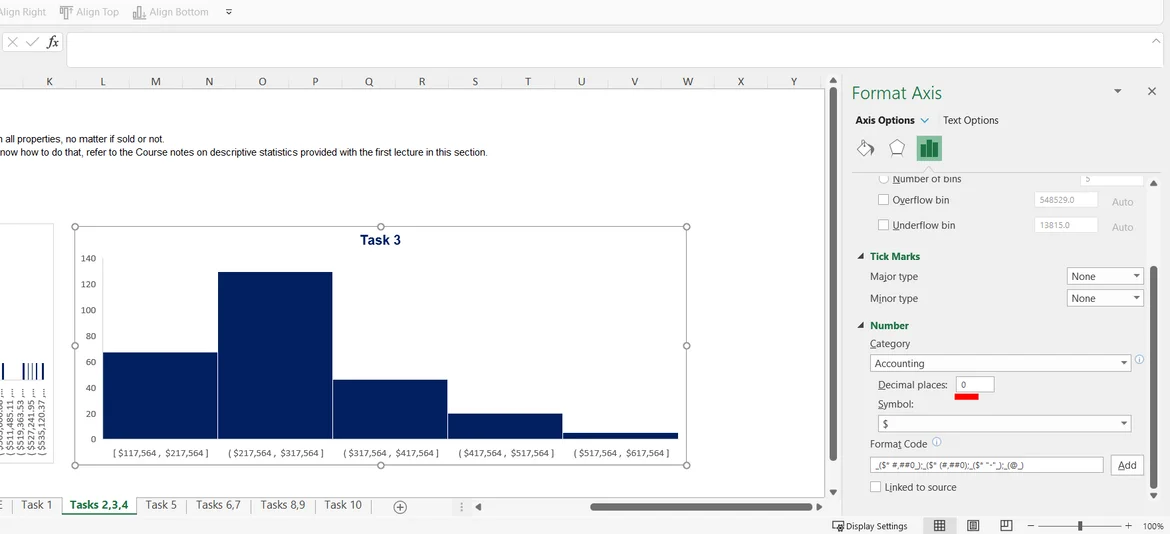
Task: Select Normal view grid icon
Action: click(x=940, y=526)
